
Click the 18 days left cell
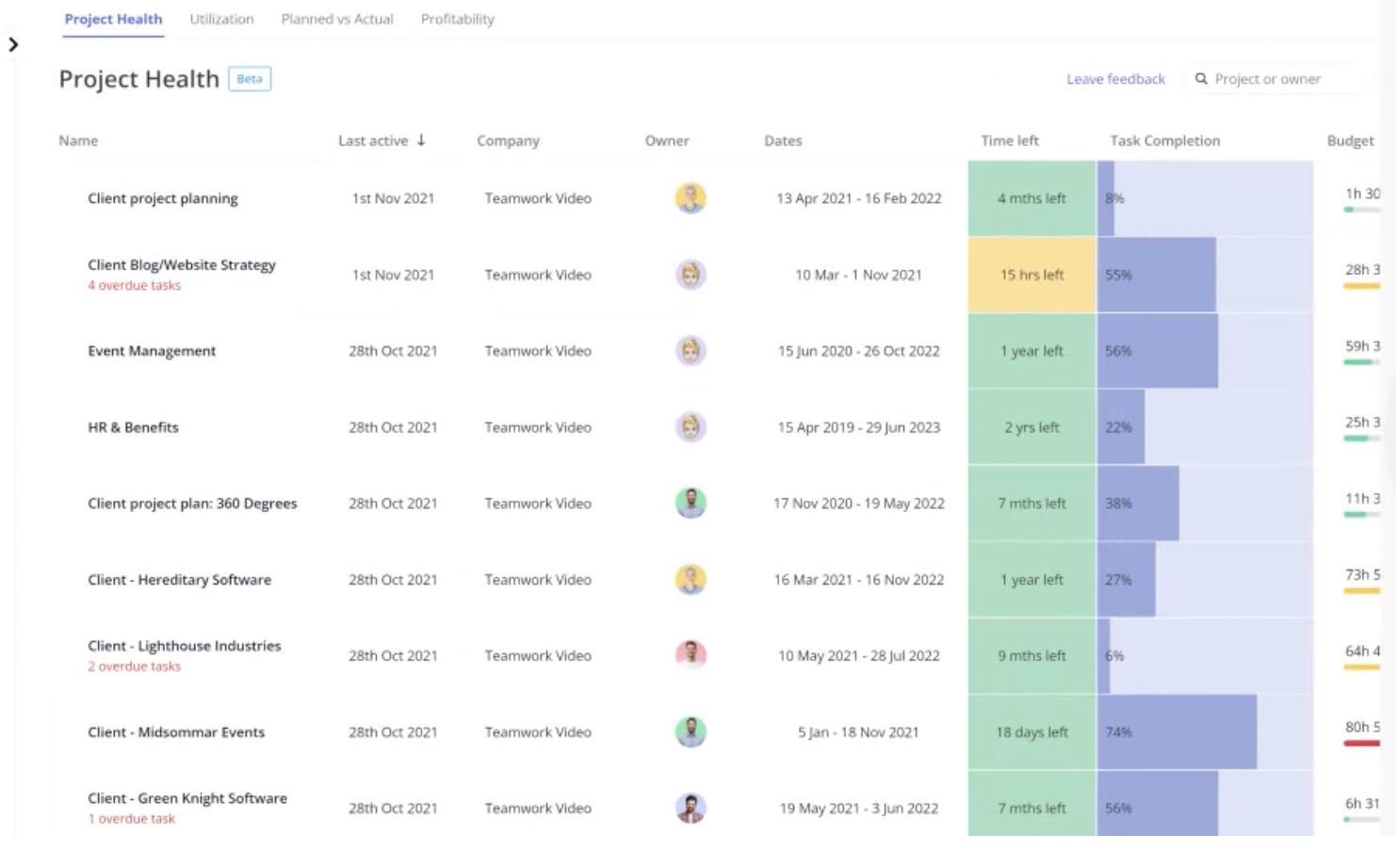point(1031,731)
